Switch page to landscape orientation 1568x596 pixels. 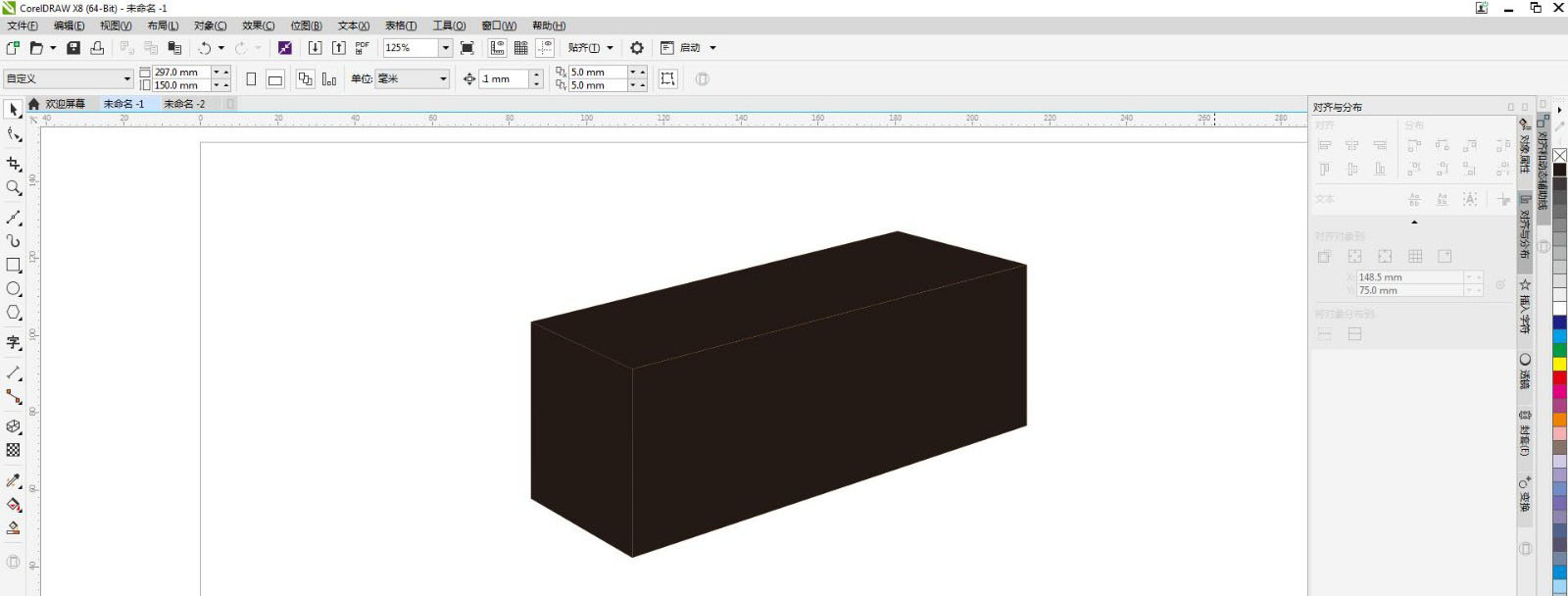[275, 79]
